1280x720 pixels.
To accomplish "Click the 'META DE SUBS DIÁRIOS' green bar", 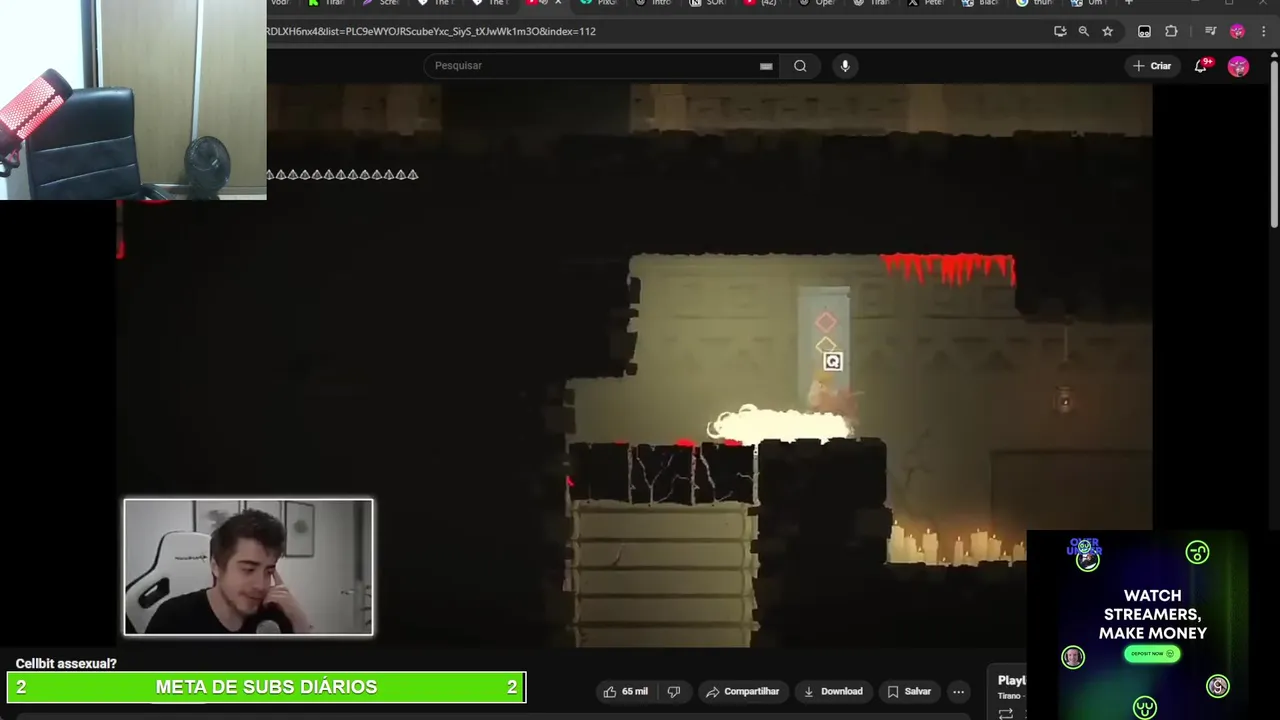I will 266,687.
